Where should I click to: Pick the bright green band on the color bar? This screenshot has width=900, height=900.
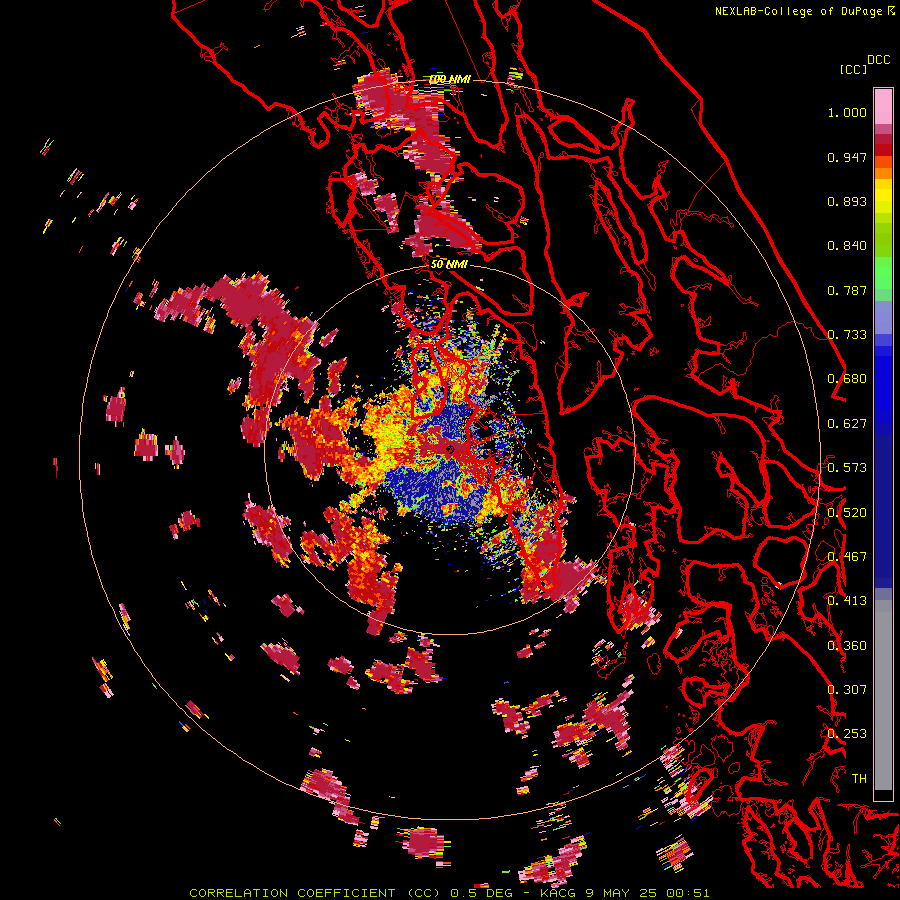[883, 273]
